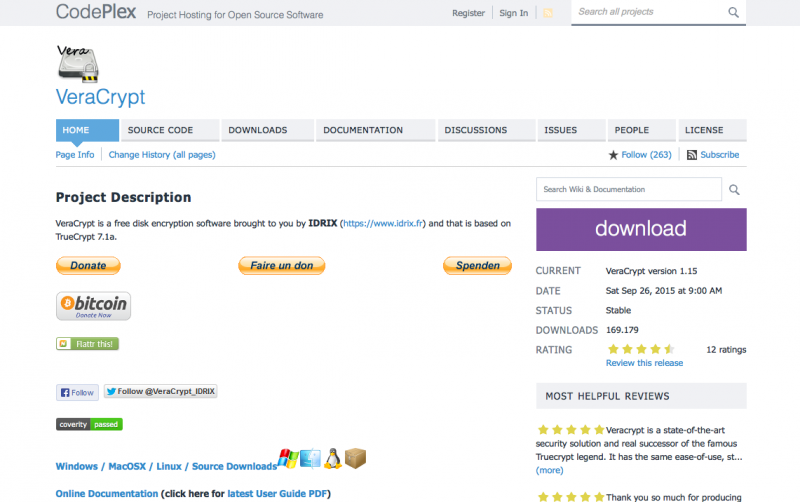Open Review this release link
Screen dimensions: 800x502
(644, 363)
